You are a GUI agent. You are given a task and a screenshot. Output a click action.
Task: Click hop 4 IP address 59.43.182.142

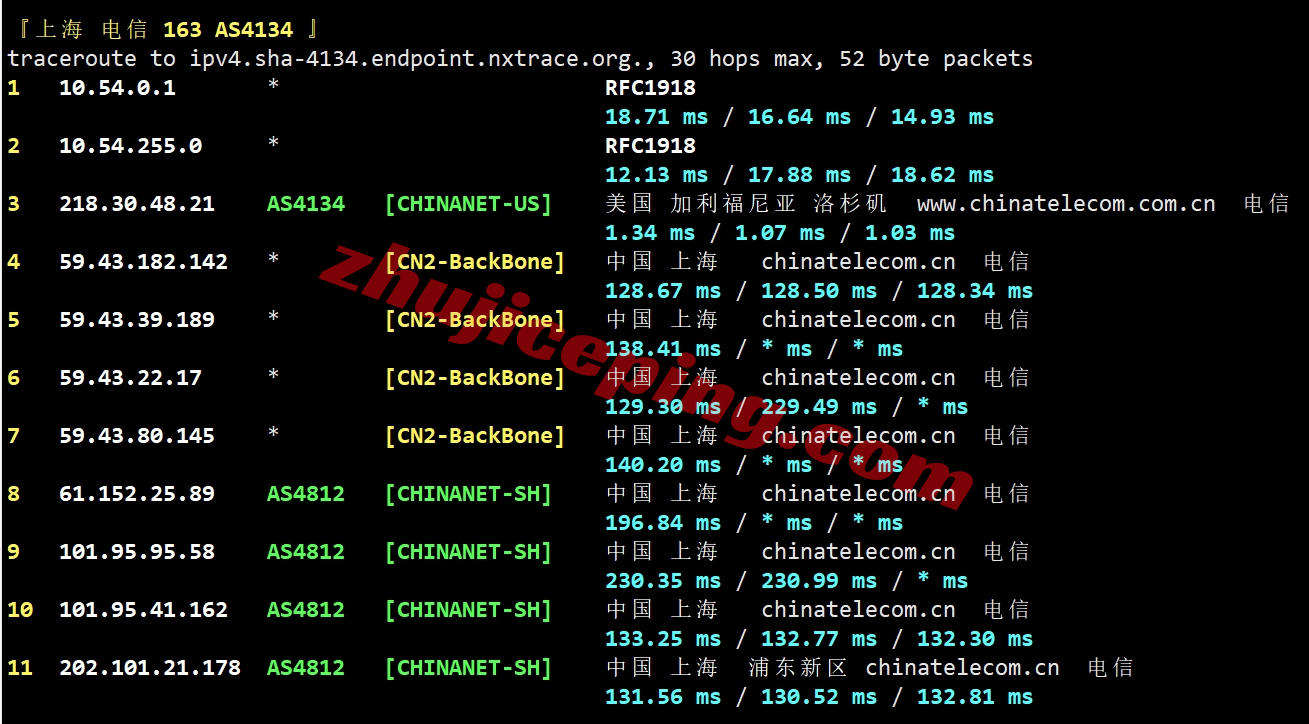[x=143, y=262]
